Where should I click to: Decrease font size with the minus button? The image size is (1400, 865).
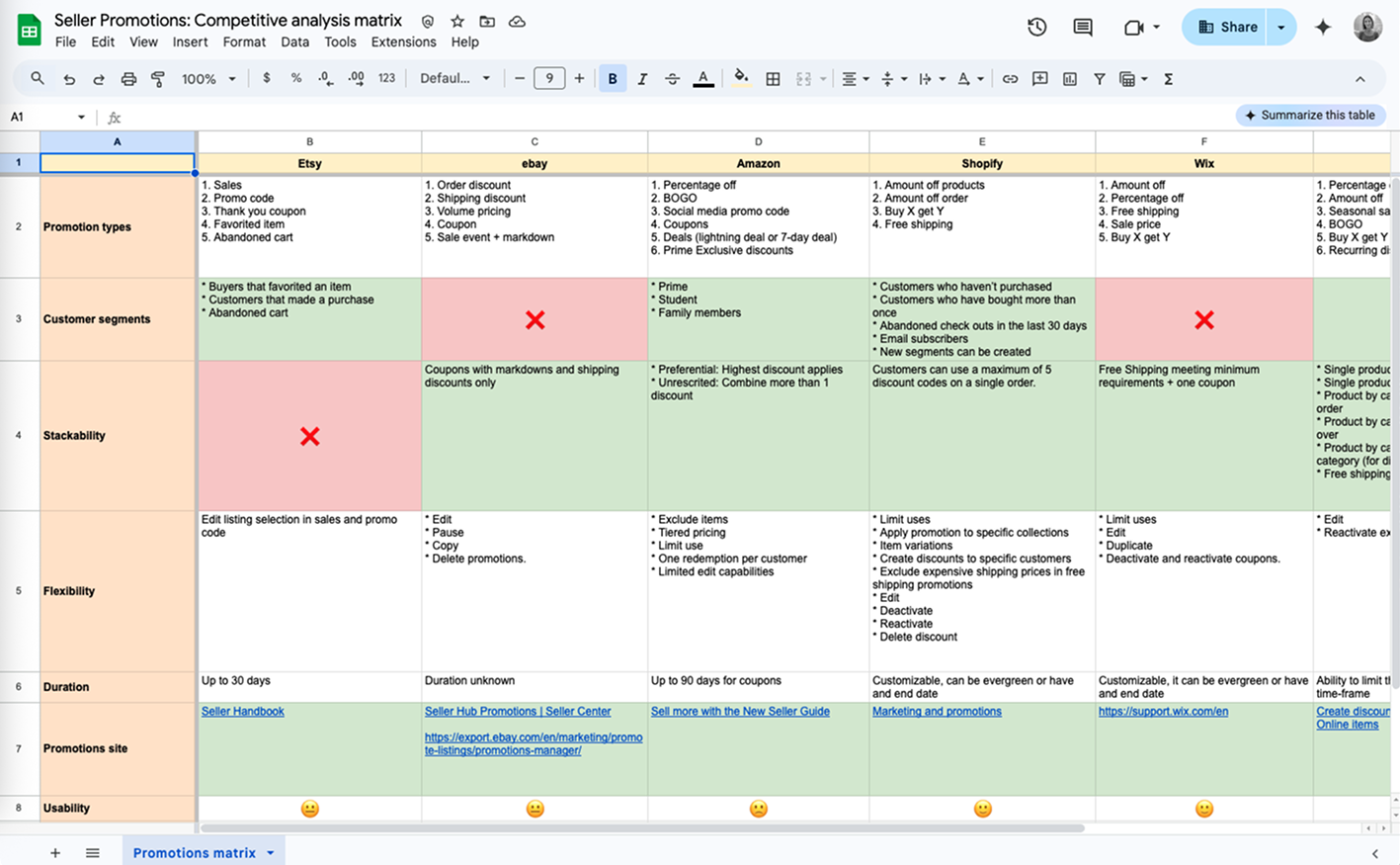(520, 78)
